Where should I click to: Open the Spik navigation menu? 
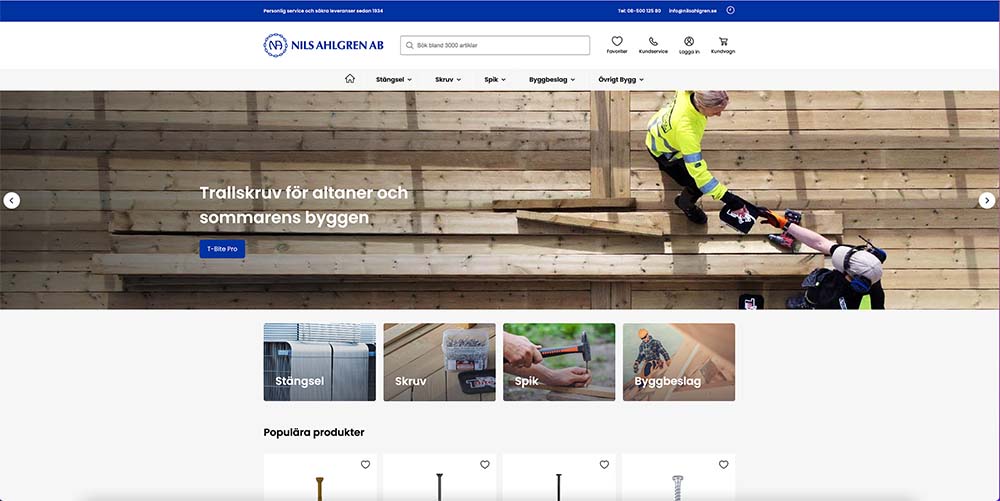click(x=495, y=79)
